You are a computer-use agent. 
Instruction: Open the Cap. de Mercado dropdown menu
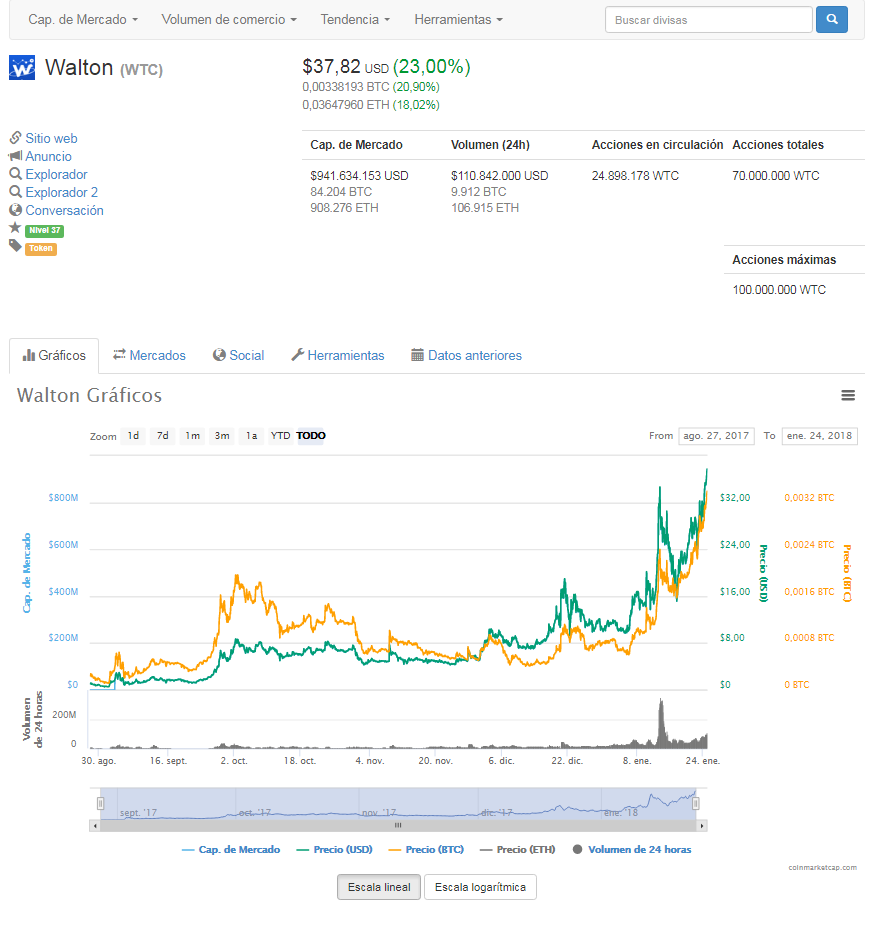[x=83, y=20]
